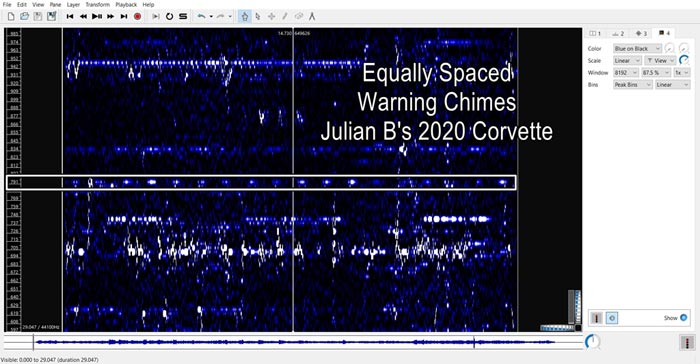Viewport: 700px width, 364px height.
Task: Toggle Loop Playback mode
Action: 169,17
